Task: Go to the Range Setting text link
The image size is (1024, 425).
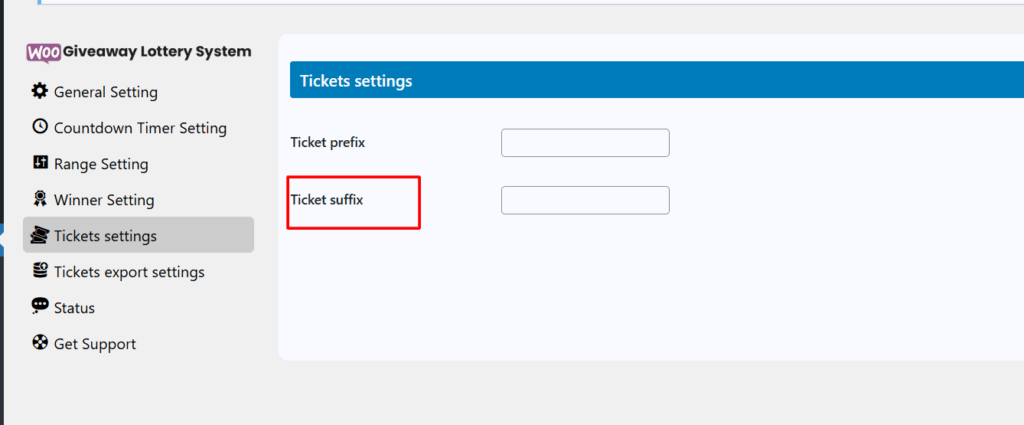Action: (x=101, y=164)
